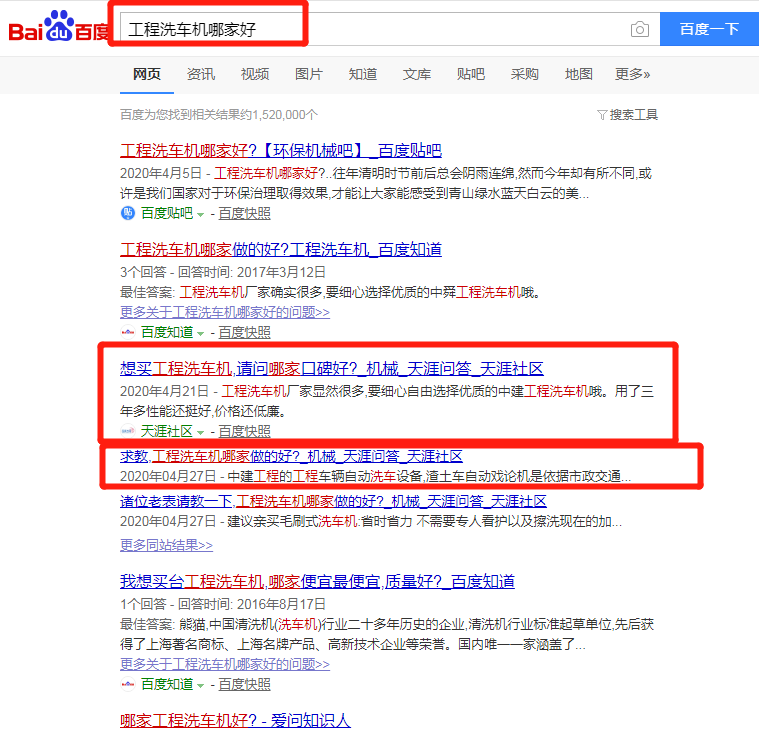Open result 想买工程洗车机,请问哪家口碑好
The width and height of the screenshot is (759, 736).
pyautogui.click(x=332, y=369)
